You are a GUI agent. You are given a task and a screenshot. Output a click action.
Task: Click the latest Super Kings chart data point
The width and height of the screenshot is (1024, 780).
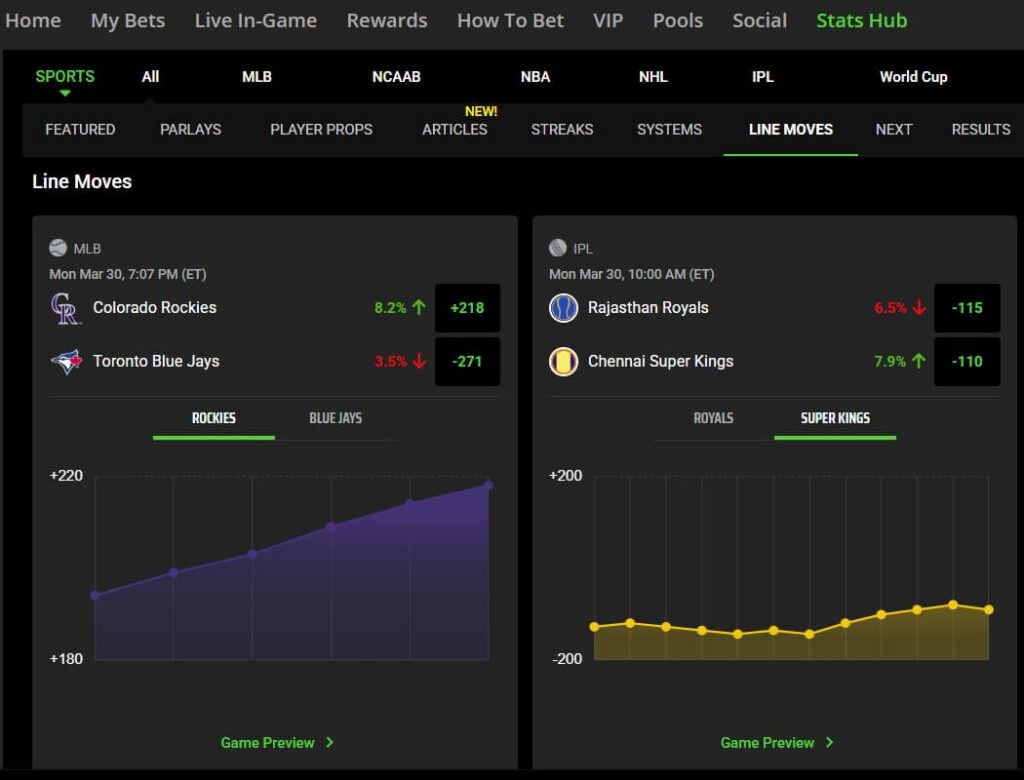pyautogui.click(x=990, y=608)
